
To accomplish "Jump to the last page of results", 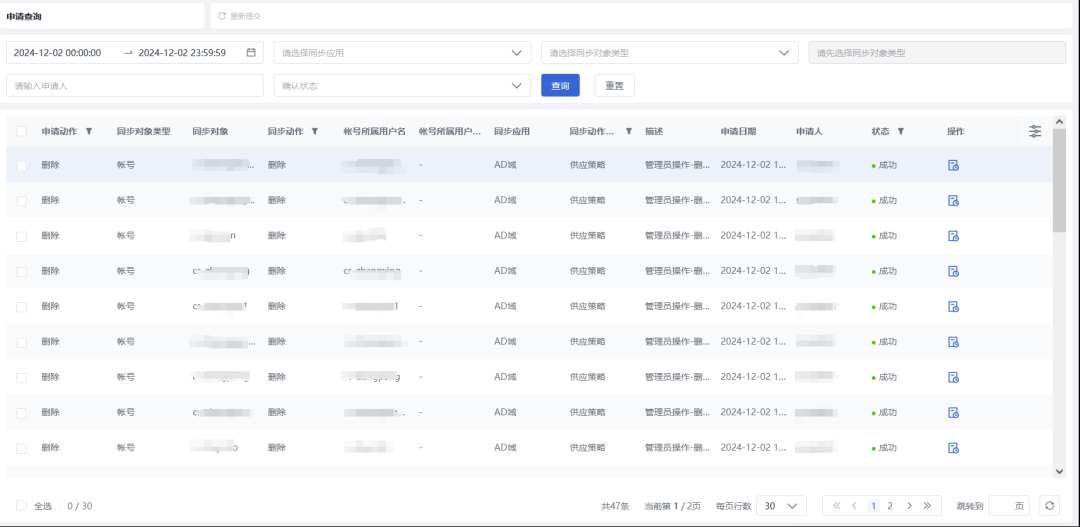I will 927,506.
